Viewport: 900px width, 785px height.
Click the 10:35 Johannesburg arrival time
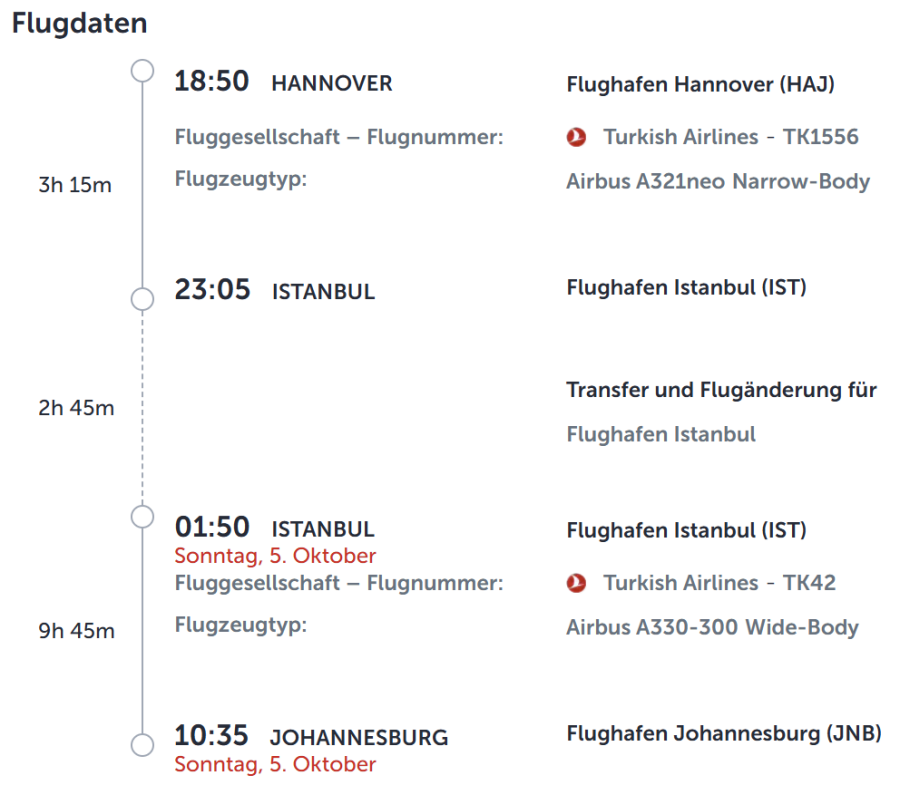coord(212,737)
